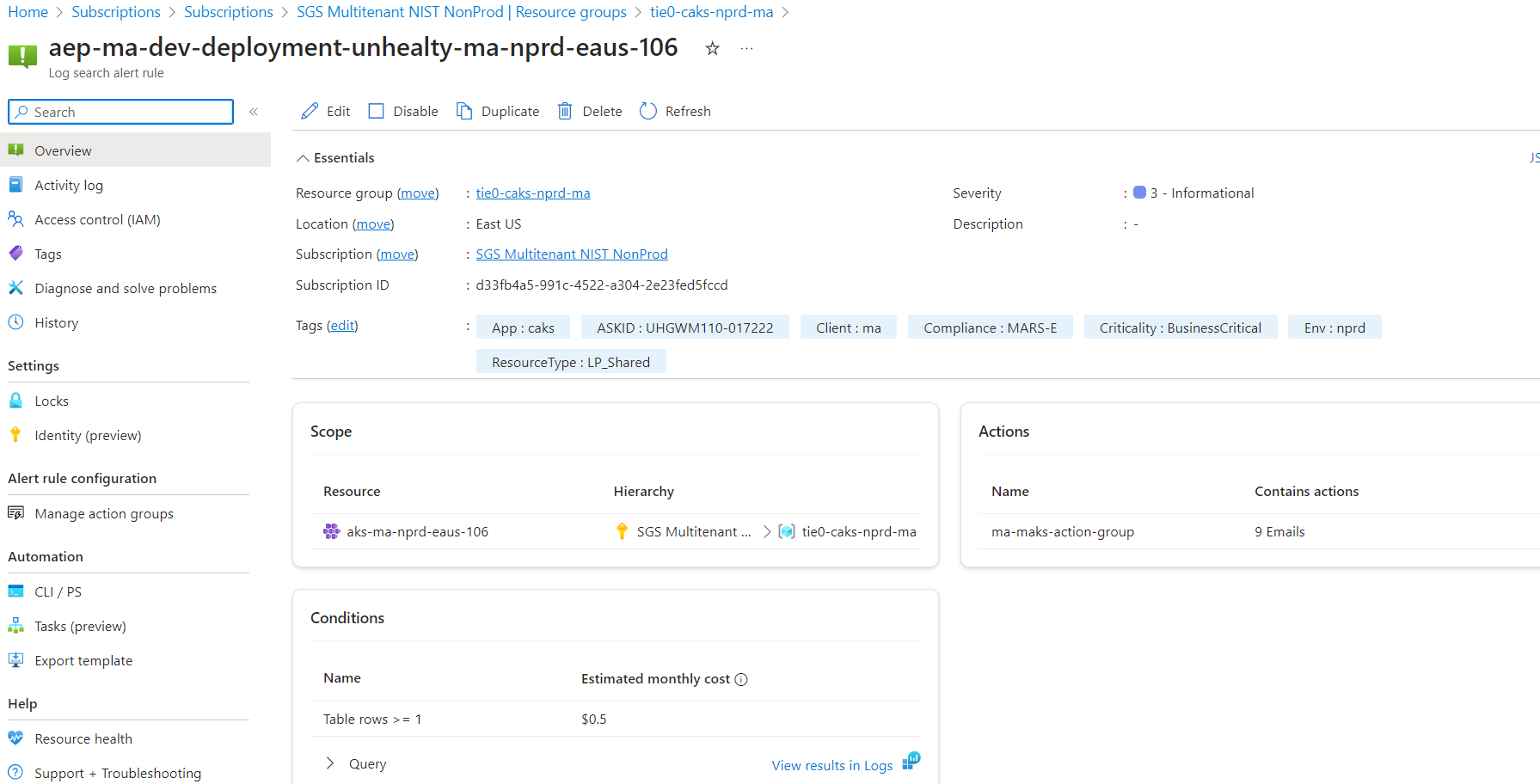Expand the Query section
The height and width of the screenshot is (784, 1540).
[330, 763]
